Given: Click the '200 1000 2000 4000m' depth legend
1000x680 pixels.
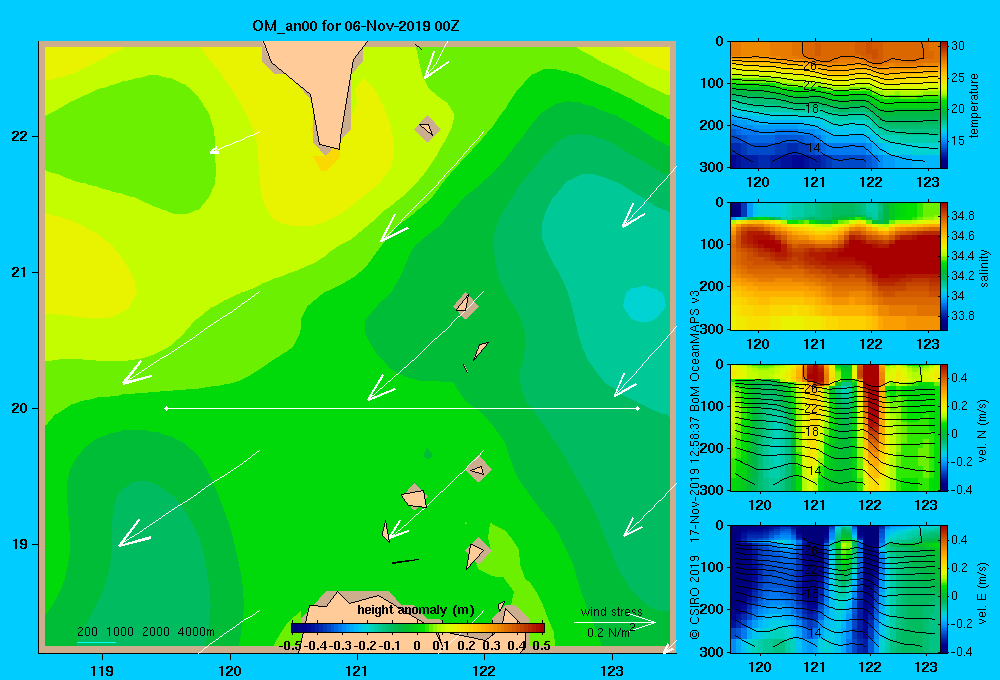Looking at the screenshot, I should [x=145, y=632].
